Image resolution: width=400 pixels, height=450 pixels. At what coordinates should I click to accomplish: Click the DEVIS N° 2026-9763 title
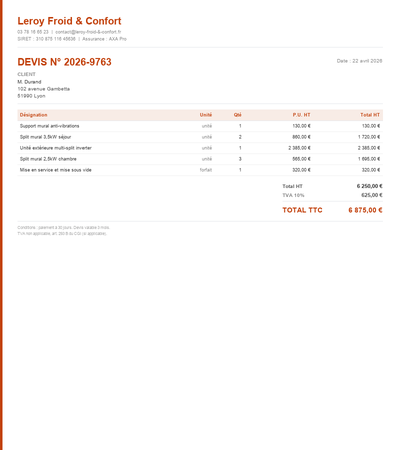pos(64,62)
